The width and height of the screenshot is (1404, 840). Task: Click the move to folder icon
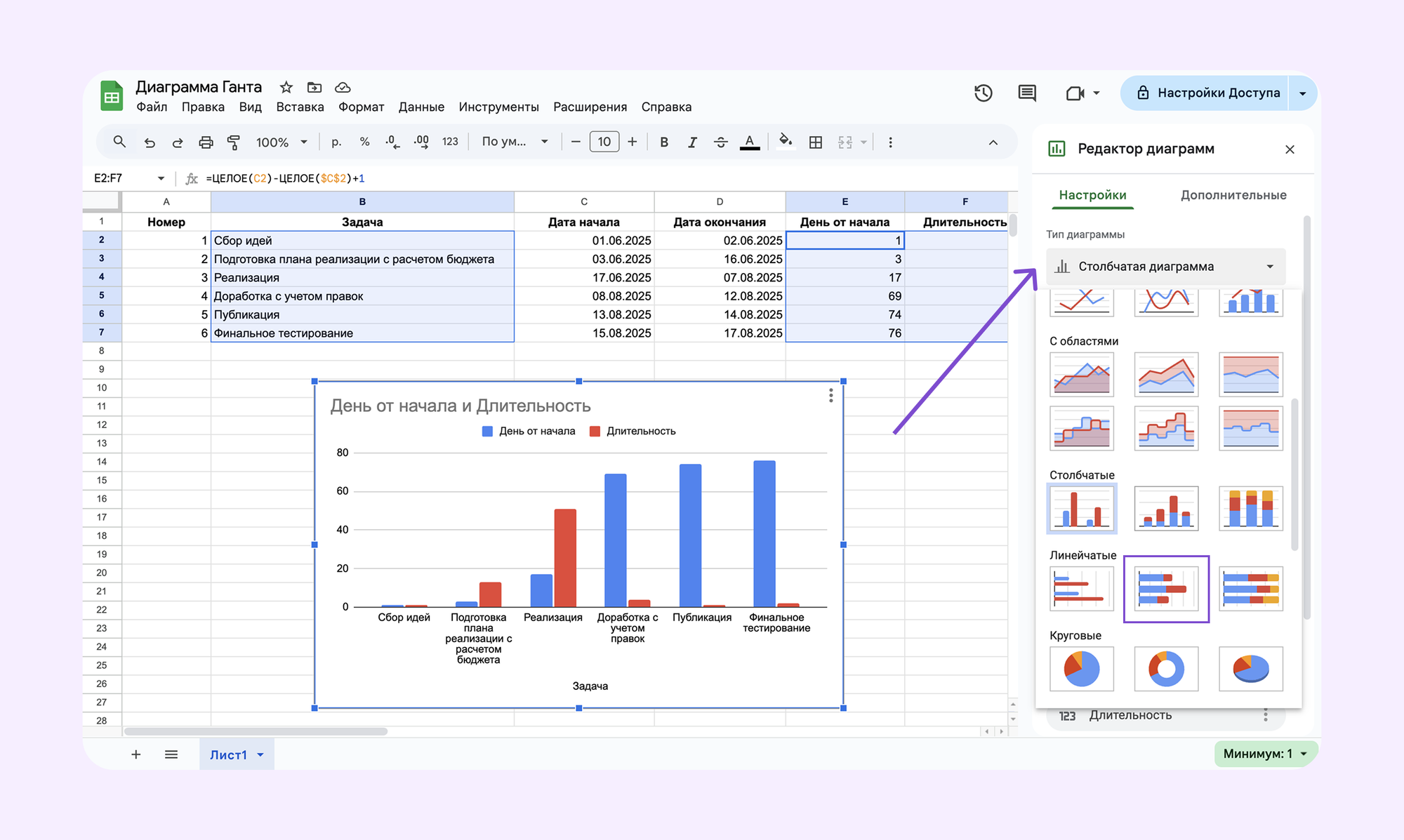coord(314,87)
